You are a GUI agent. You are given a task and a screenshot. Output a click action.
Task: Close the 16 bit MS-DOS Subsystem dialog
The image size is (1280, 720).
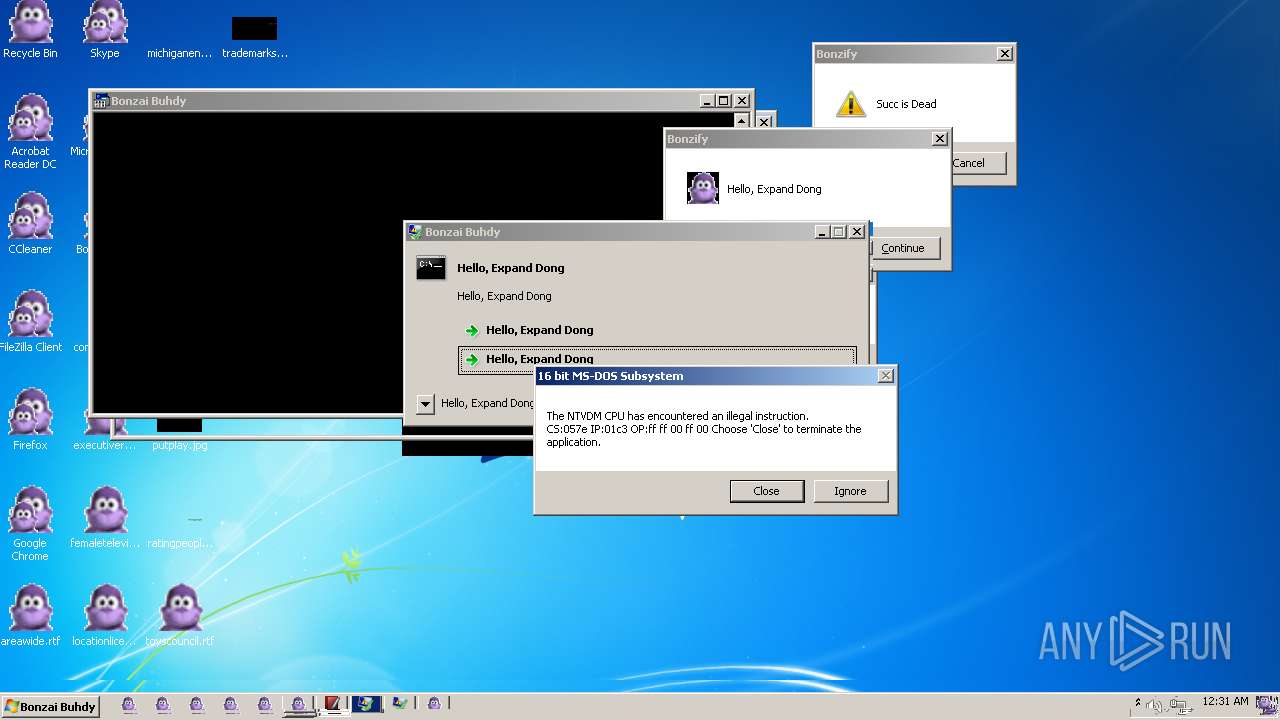(885, 376)
